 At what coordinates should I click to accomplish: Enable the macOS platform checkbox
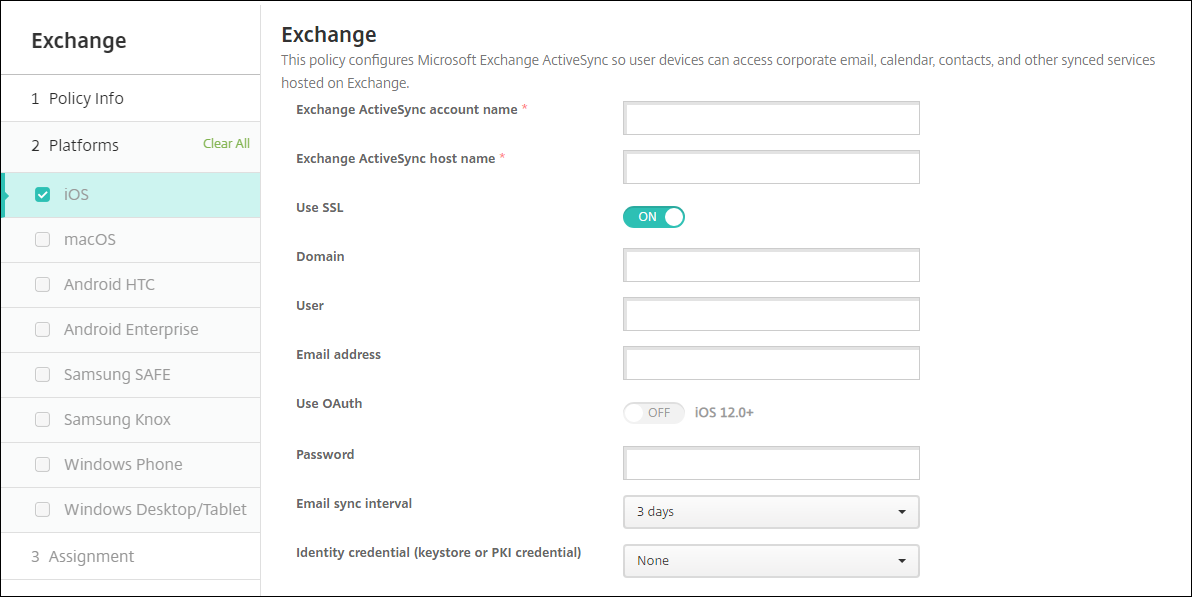43,240
